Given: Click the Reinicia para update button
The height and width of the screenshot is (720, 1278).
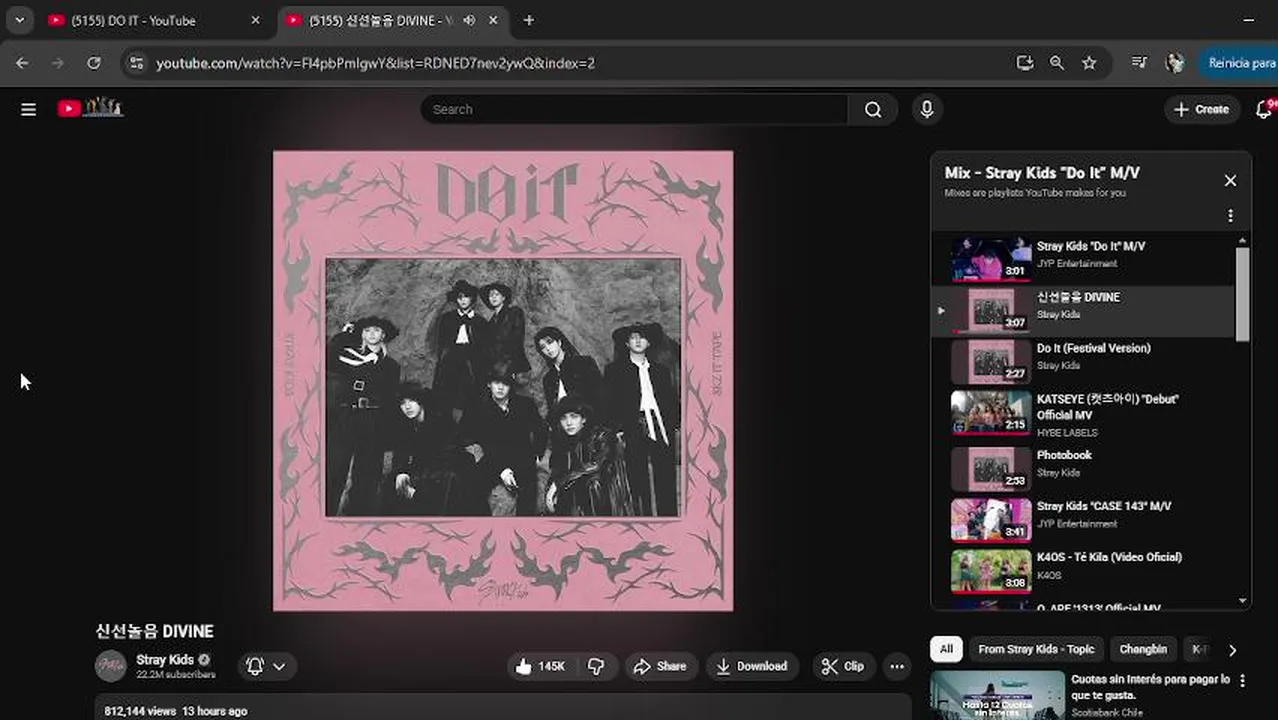Looking at the screenshot, I should (x=1239, y=63).
